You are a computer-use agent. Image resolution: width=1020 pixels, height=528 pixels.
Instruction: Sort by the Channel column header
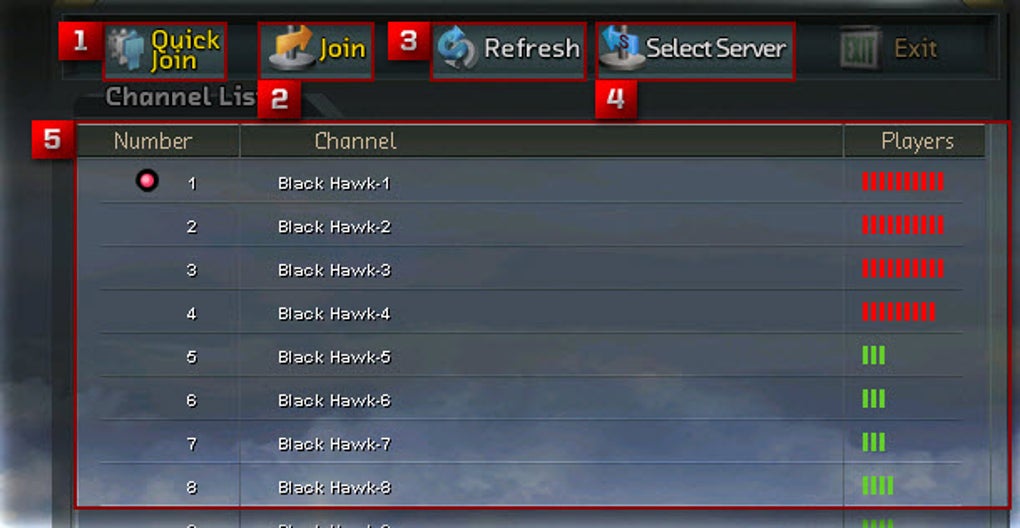[355, 141]
